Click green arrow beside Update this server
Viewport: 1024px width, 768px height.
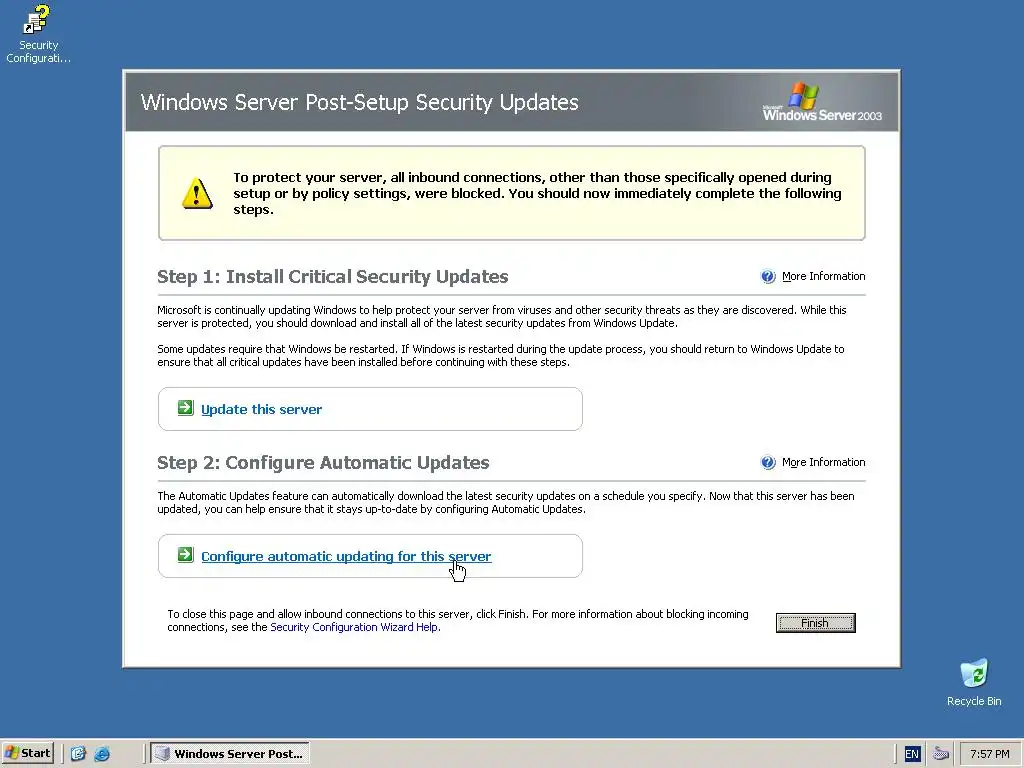click(185, 408)
